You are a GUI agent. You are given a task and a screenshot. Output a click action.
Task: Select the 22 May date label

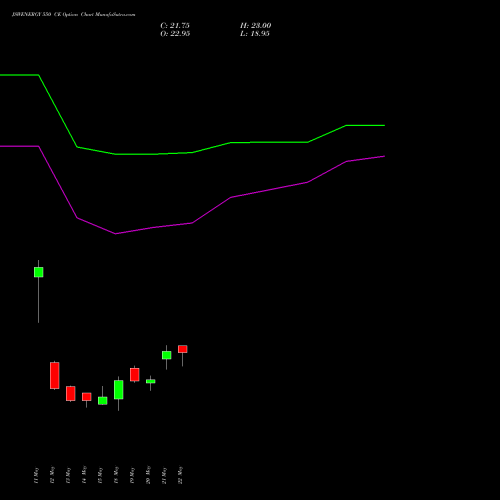(180, 475)
